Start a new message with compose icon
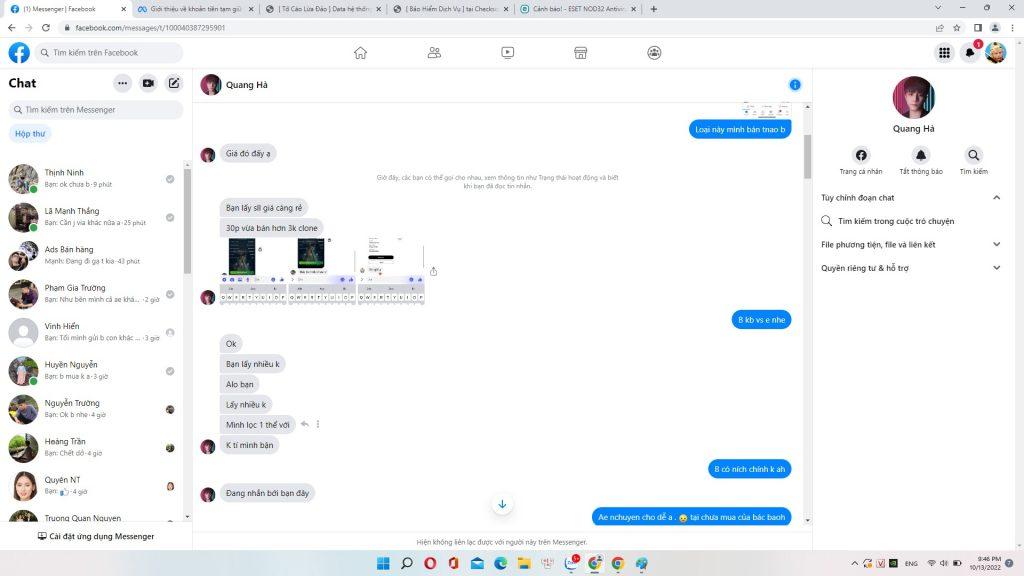The height and width of the screenshot is (576, 1024). click(x=174, y=84)
